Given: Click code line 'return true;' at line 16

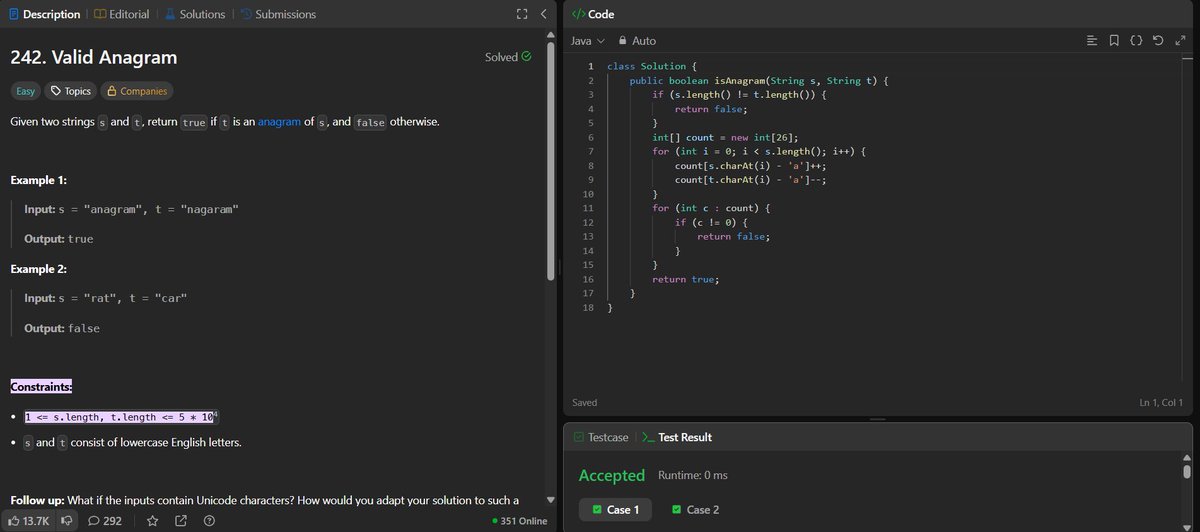Looking at the screenshot, I should pyautogui.click(x=685, y=279).
